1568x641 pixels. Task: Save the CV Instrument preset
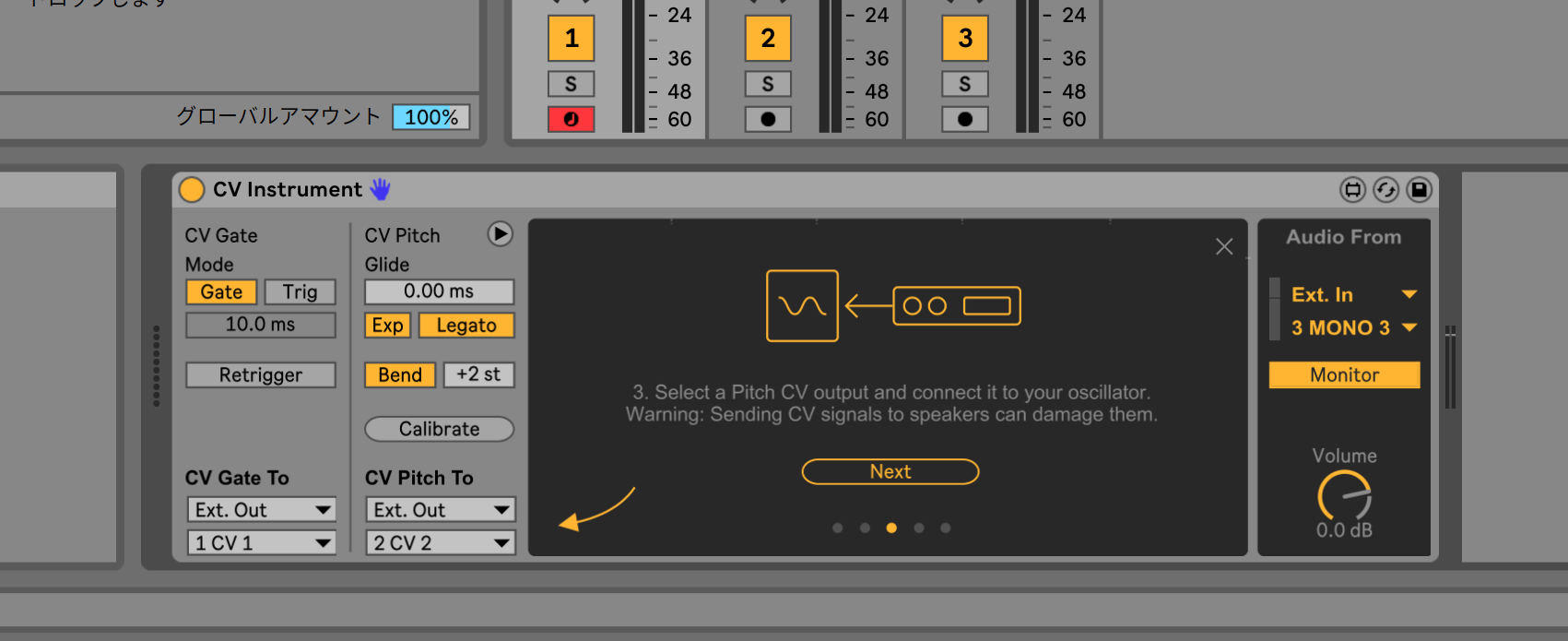coord(1420,190)
